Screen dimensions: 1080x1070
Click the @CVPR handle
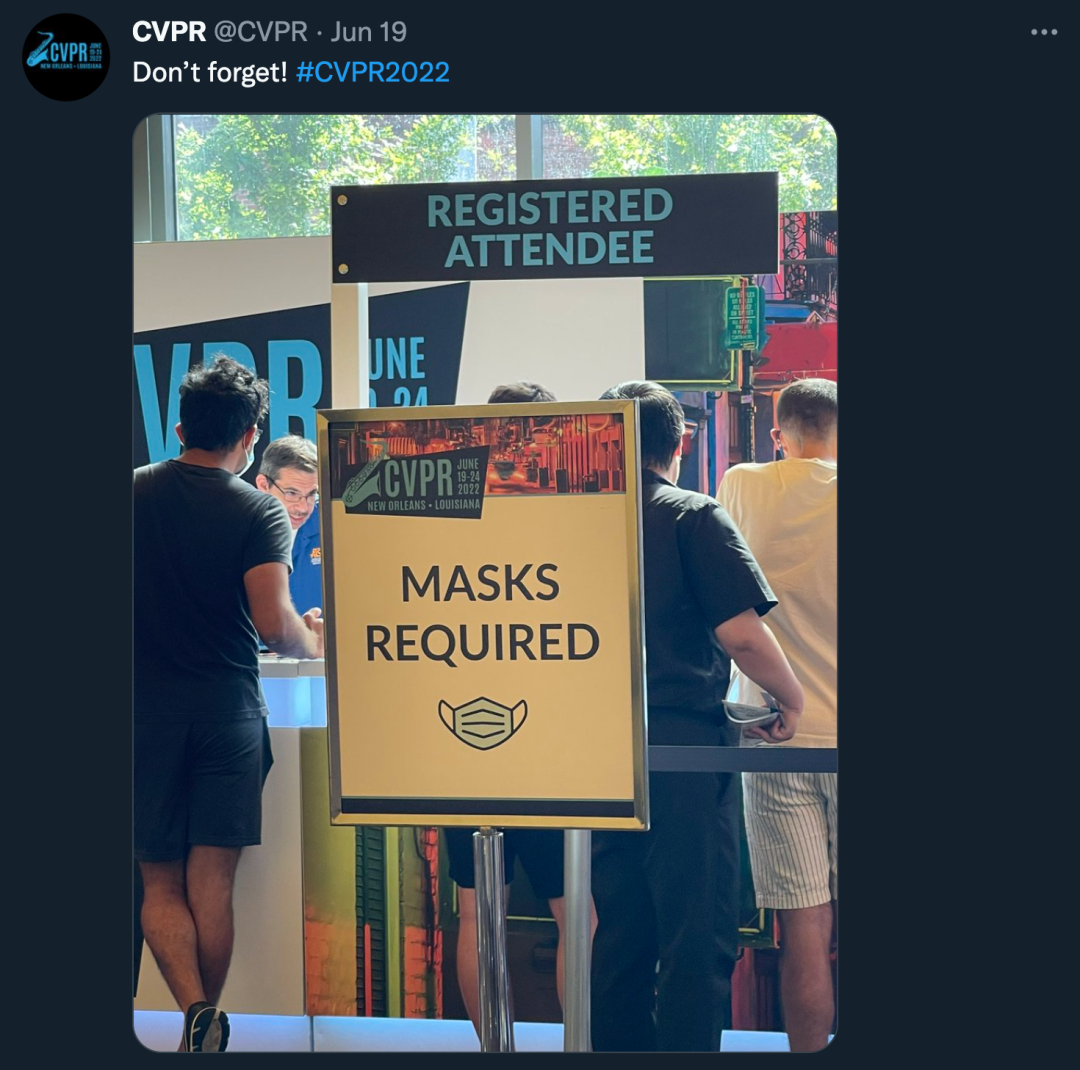coord(260,32)
